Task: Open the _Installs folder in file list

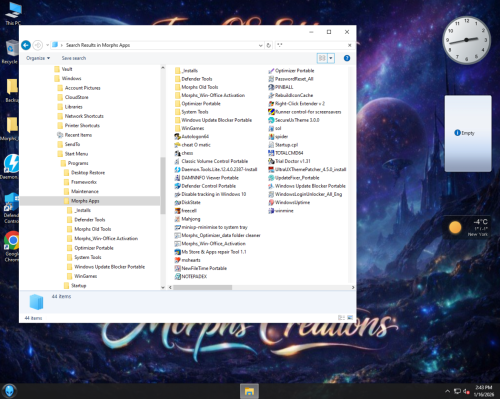Action: 187,71
